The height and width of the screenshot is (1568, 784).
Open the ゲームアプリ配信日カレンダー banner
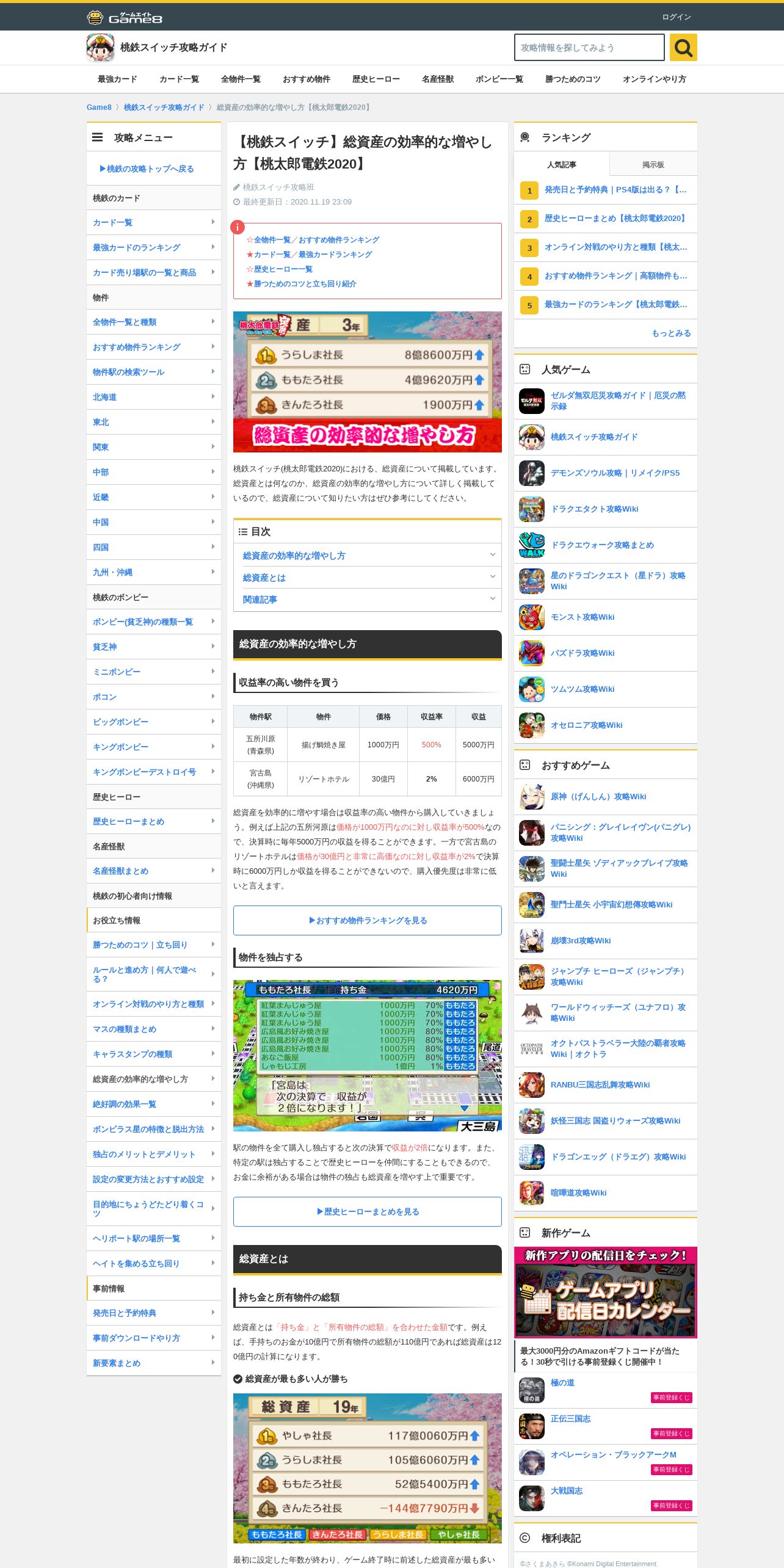click(606, 1292)
